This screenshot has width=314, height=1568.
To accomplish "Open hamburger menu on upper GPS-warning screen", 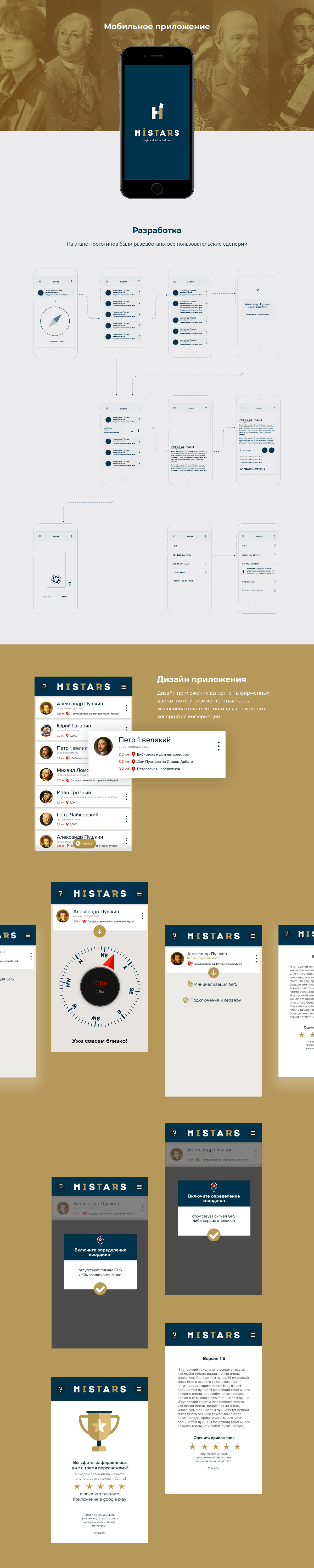I will [253, 1133].
